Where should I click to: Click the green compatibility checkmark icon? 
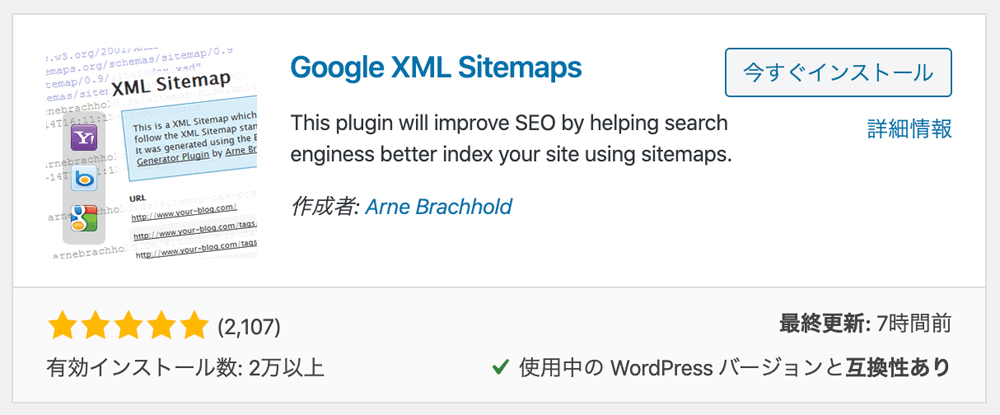click(501, 367)
